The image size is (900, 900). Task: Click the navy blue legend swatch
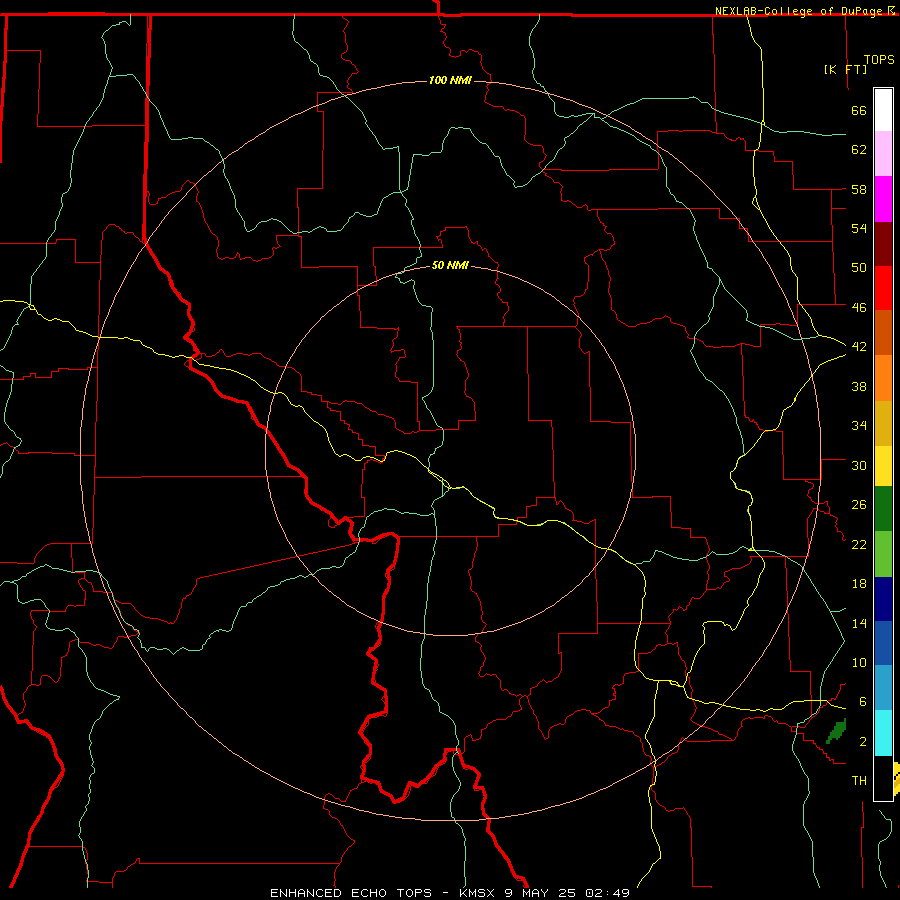(x=883, y=599)
